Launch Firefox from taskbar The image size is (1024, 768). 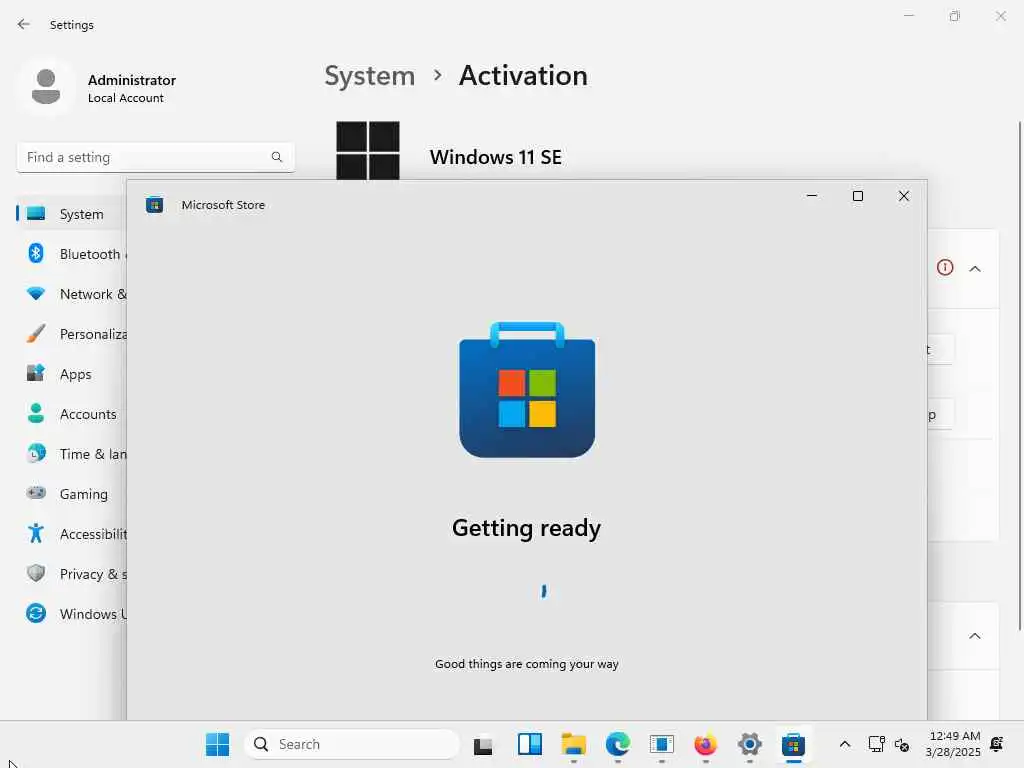pos(705,744)
